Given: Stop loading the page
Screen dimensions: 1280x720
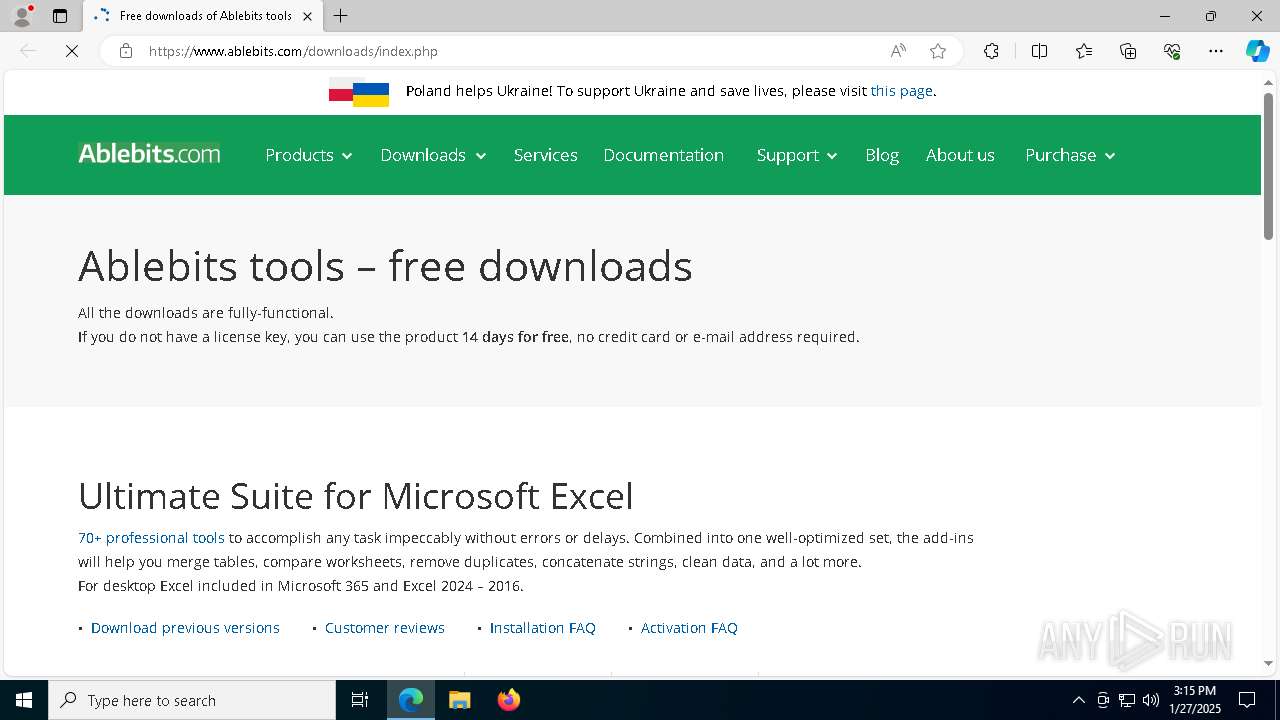Looking at the screenshot, I should coord(72,51).
